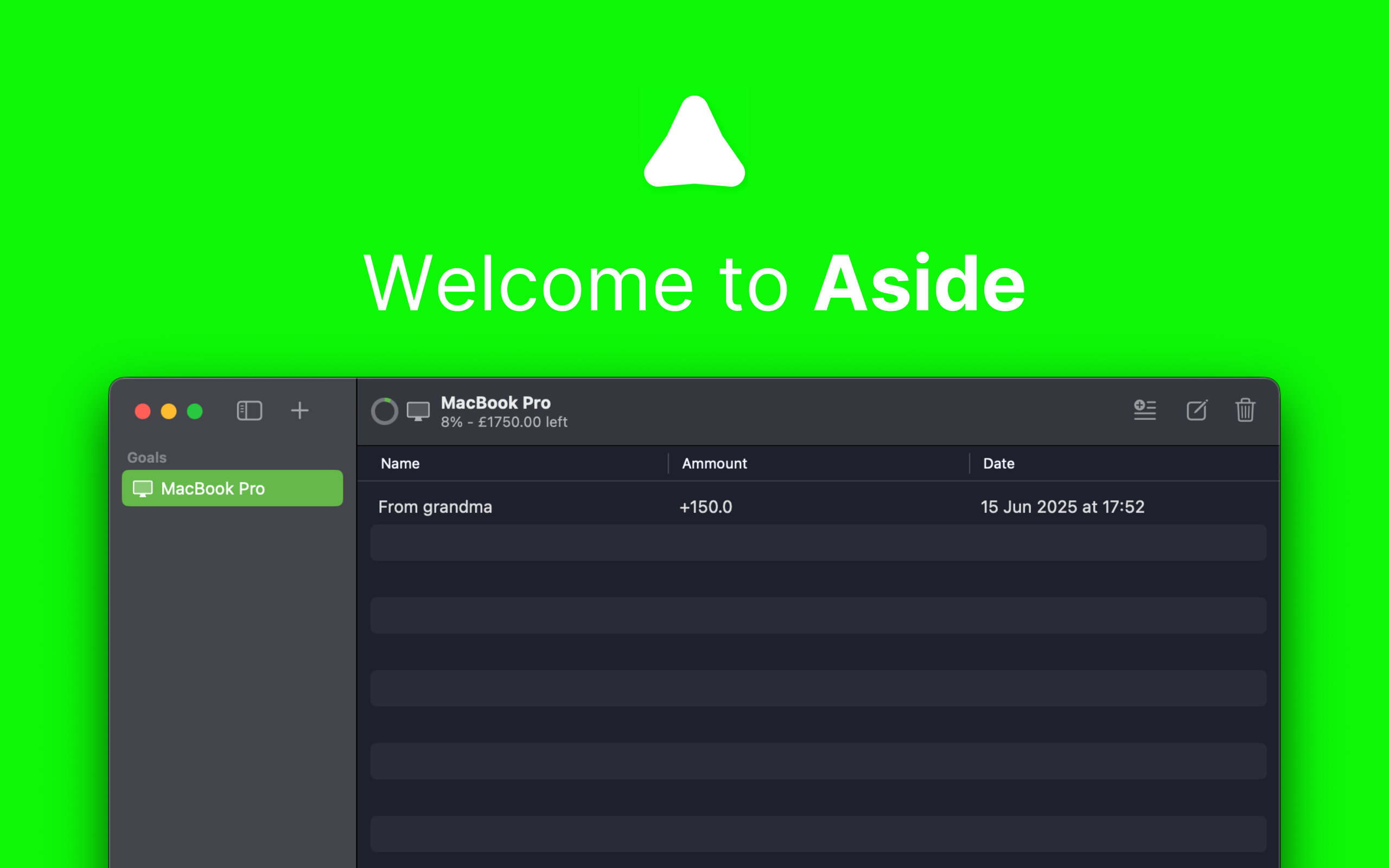The width and height of the screenshot is (1389, 868).
Task: Select the From grandma transaction row
Action: point(435,507)
